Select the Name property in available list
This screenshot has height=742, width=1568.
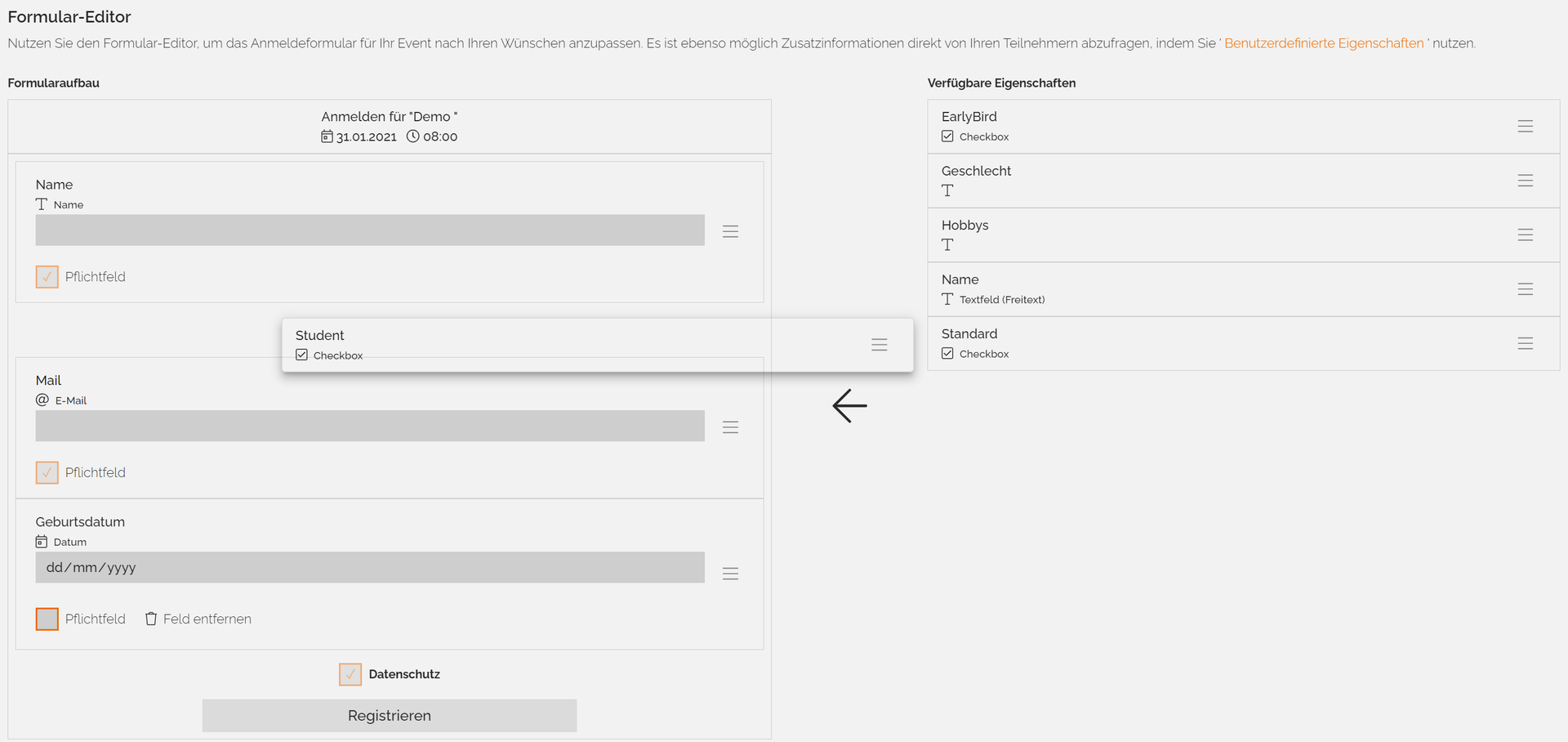coord(1243,289)
